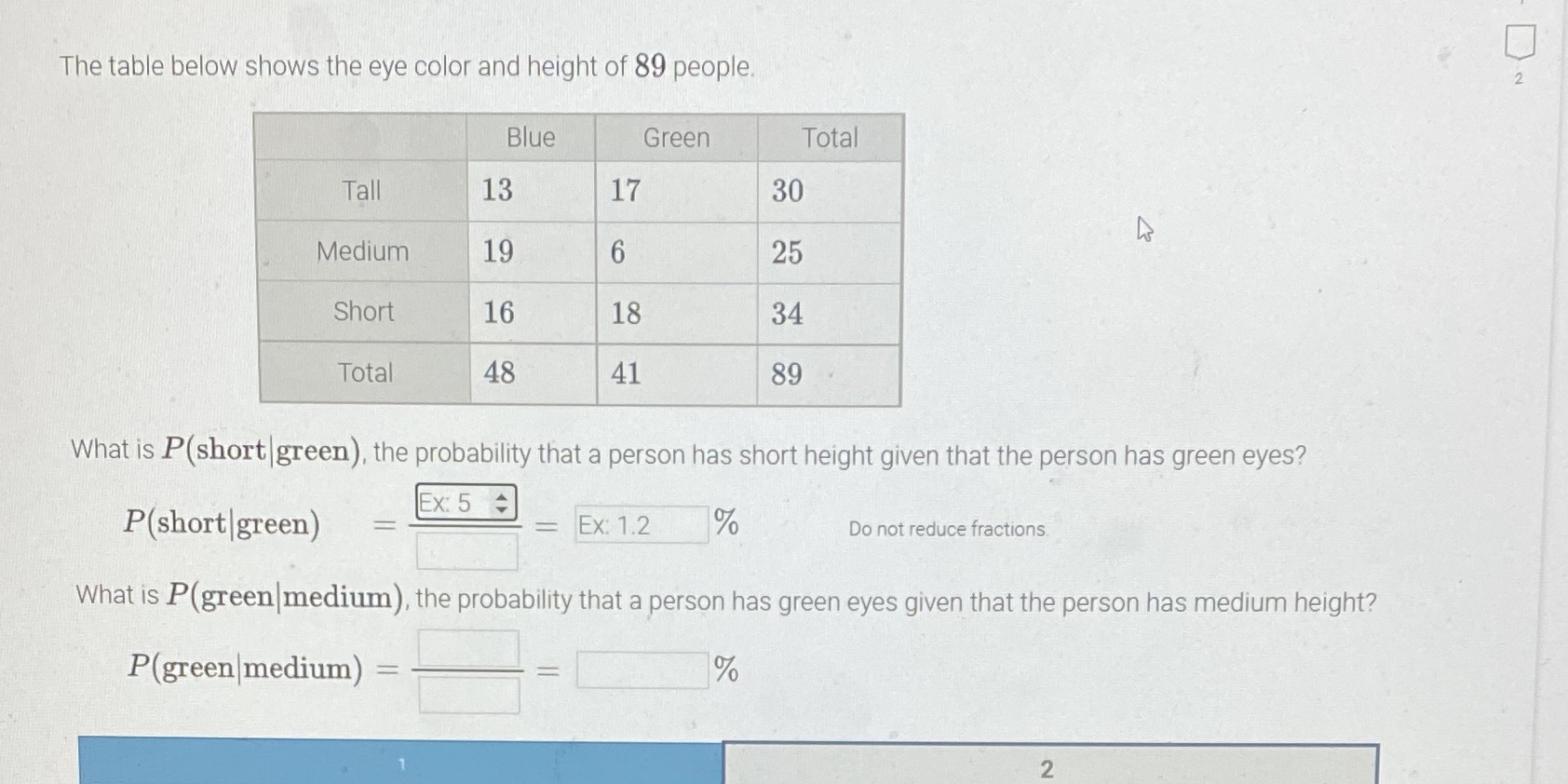Click the empty denominator box under Ex: 5
Viewport: 1568px width, 784px height.
pyautogui.click(x=466, y=549)
